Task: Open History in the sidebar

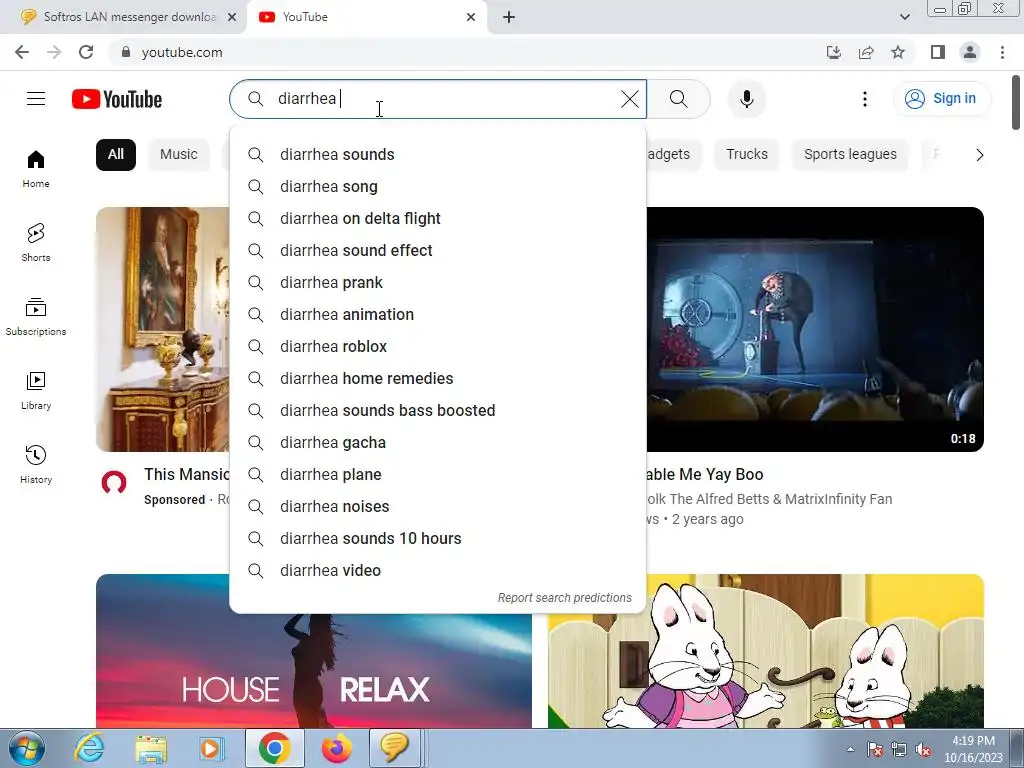Action: tap(36, 464)
